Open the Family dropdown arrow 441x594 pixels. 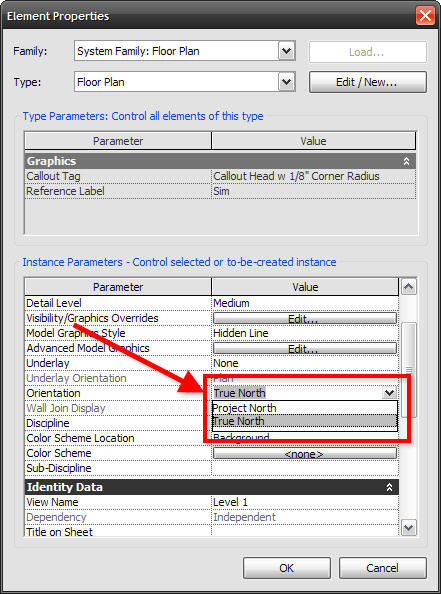[286, 51]
